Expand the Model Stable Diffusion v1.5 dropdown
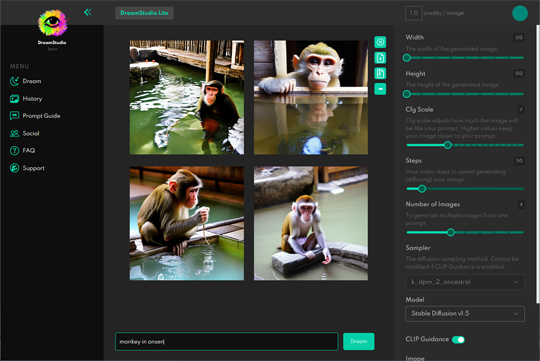The width and height of the screenshot is (540, 361). [465, 314]
